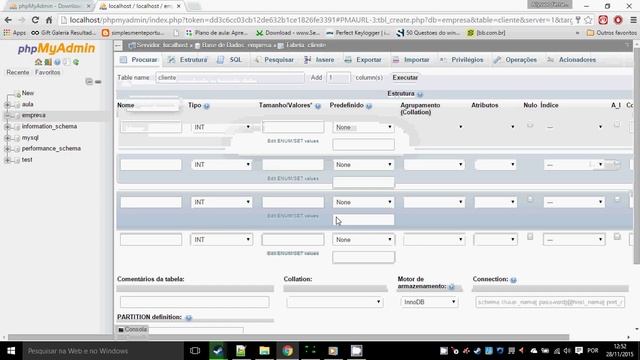Click the Table name input field
Screen dimensions: 640x360
[x=230, y=78]
